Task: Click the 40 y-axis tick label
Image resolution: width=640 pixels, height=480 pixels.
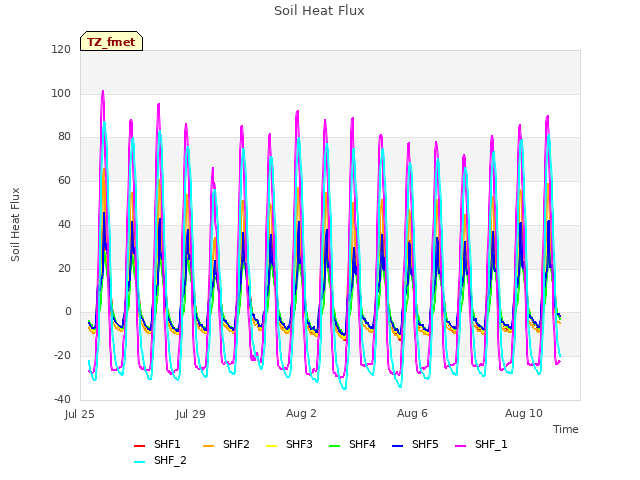Action: pos(64,224)
